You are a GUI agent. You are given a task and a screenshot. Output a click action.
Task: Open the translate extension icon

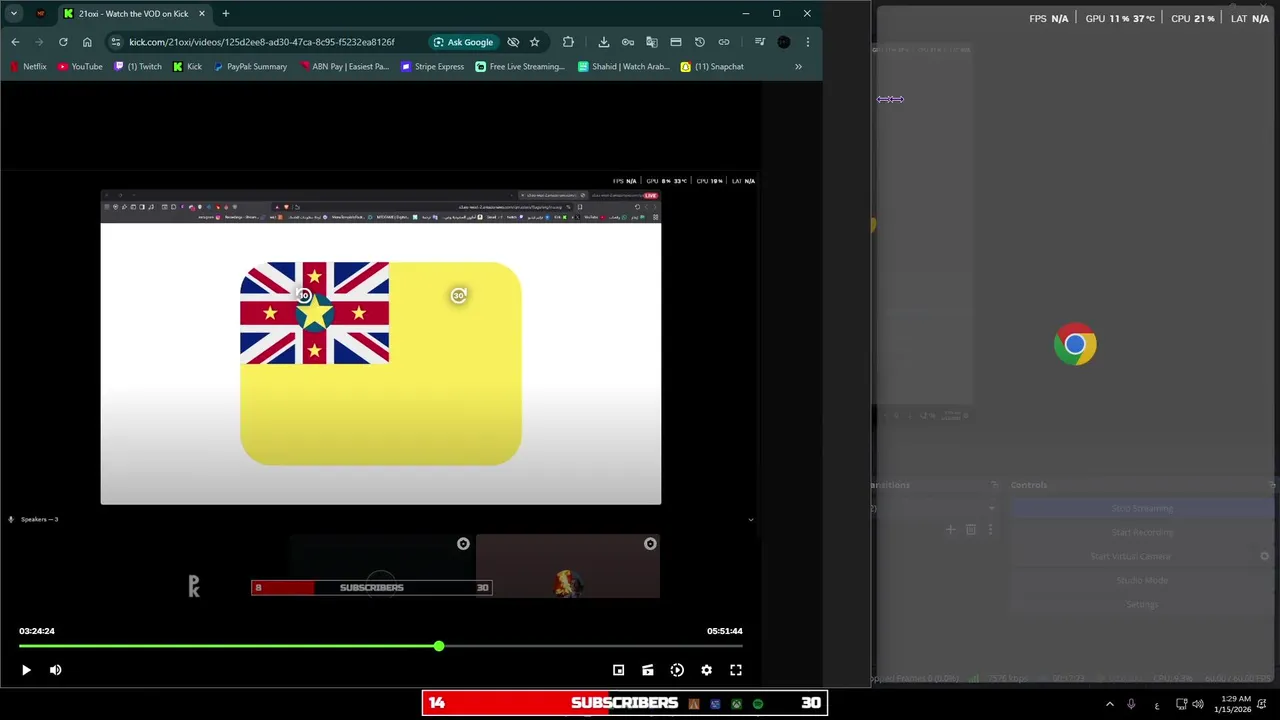click(x=652, y=42)
